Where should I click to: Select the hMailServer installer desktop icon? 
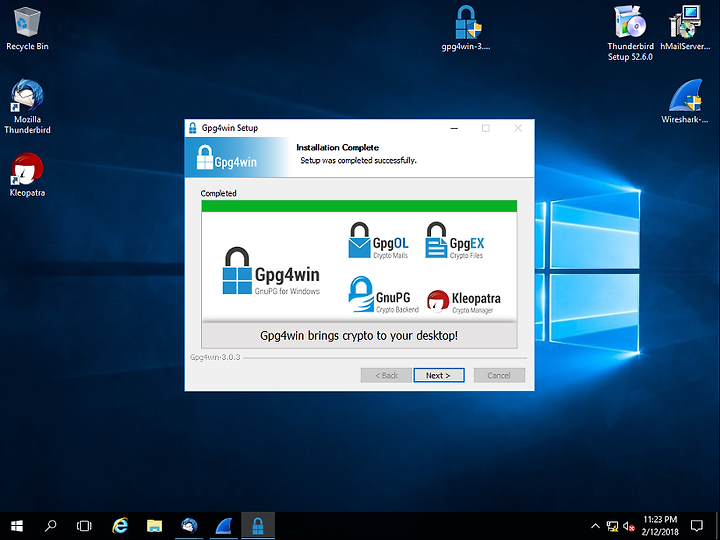tap(685, 28)
